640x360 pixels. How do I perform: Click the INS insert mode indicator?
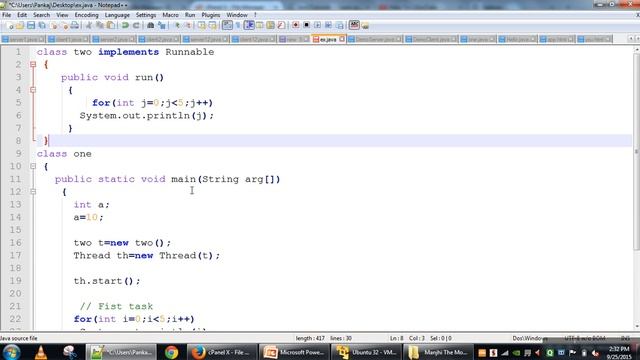click(x=625, y=338)
